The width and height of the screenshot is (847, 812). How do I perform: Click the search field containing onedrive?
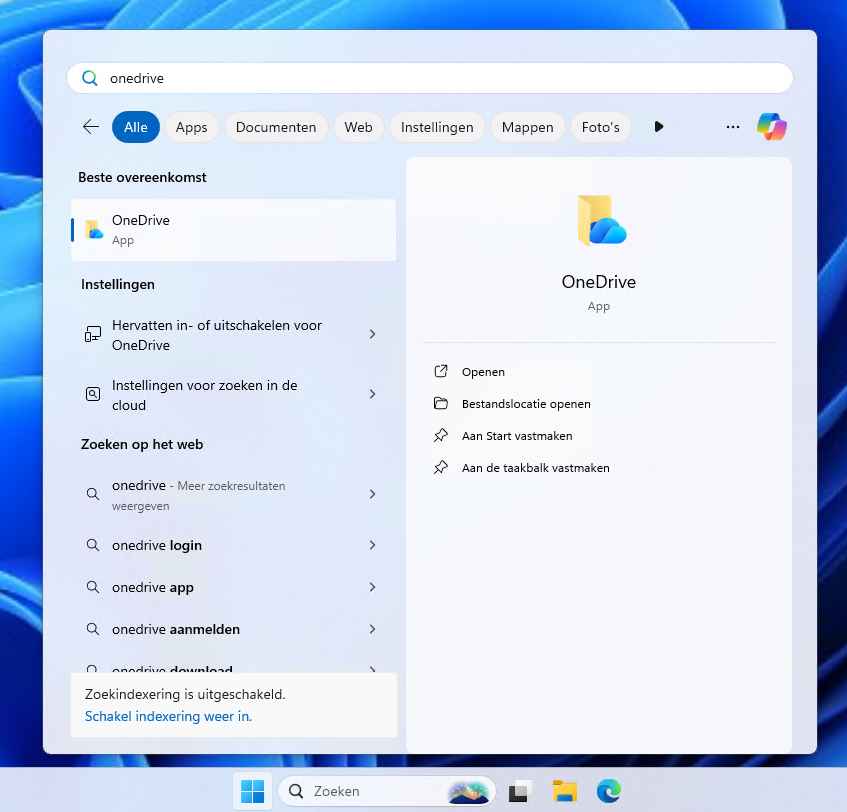(x=430, y=78)
